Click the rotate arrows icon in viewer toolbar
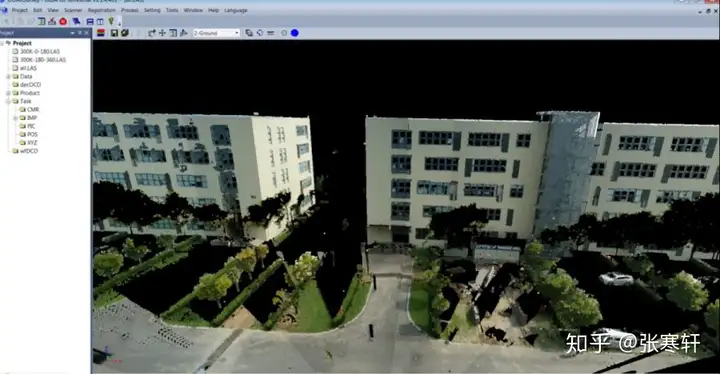 tap(260, 33)
